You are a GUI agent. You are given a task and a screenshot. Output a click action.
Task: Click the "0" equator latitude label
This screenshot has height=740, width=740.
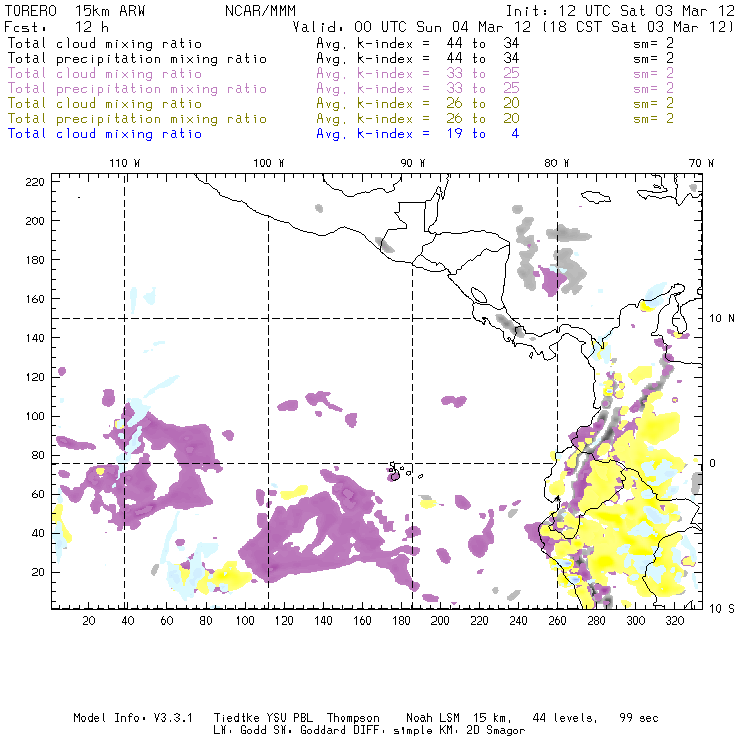pyautogui.click(x=713, y=463)
